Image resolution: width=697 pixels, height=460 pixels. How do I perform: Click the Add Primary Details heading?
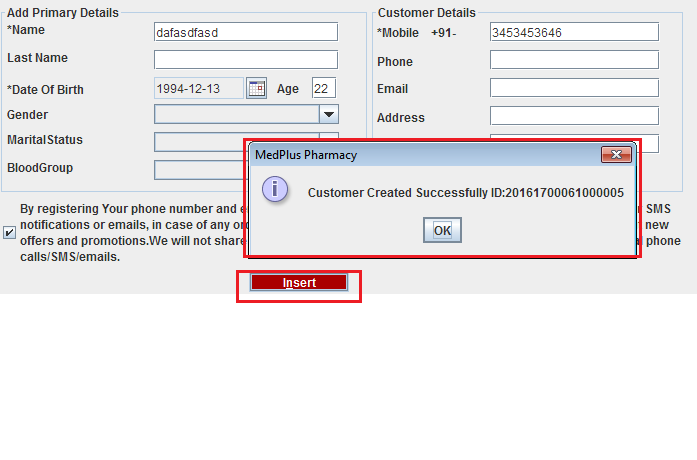pyautogui.click(x=63, y=12)
